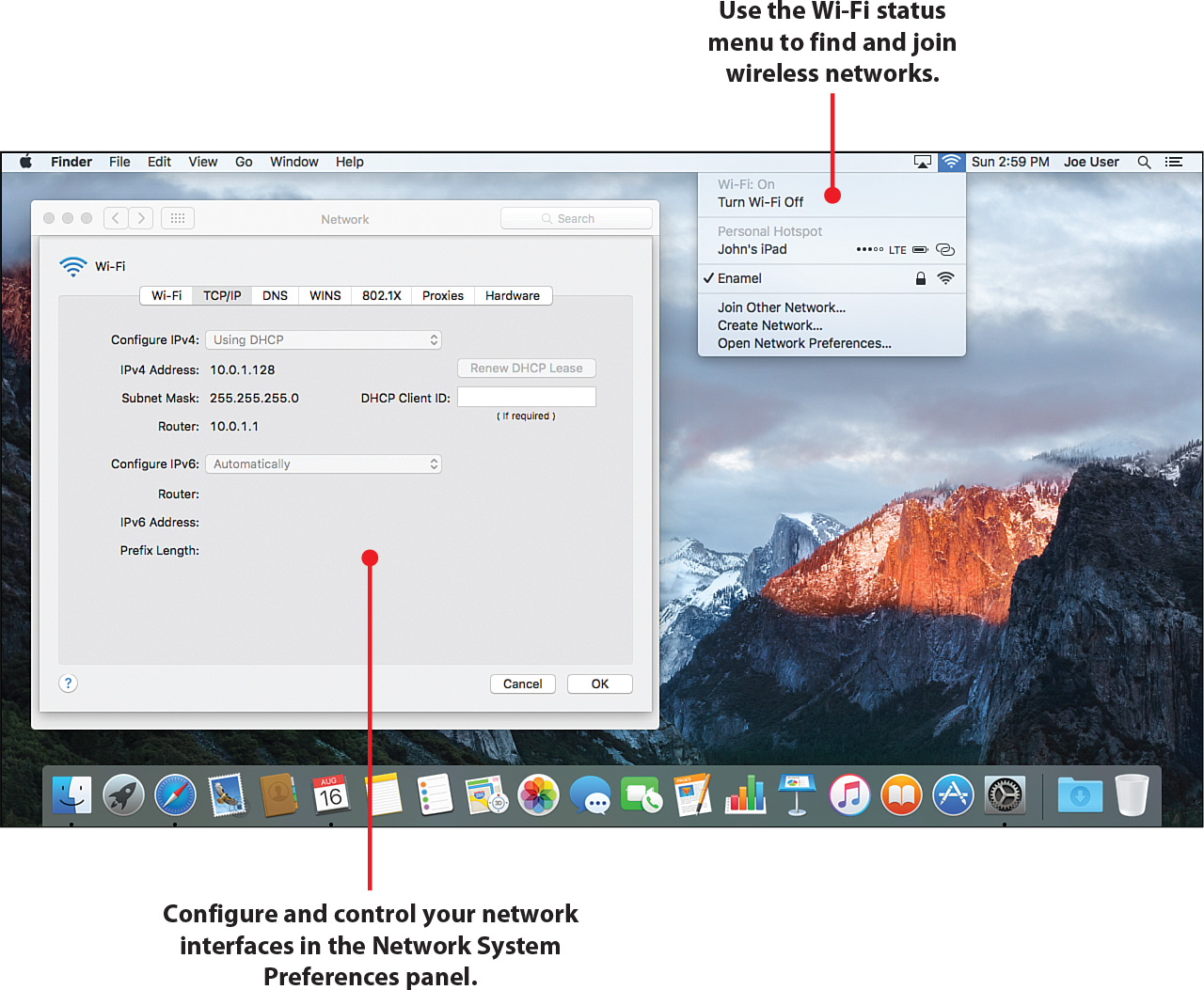Open the Apple menu
Image resolution: width=1204 pixels, height=990 pixels.
pyautogui.click(x=26, y=162)
